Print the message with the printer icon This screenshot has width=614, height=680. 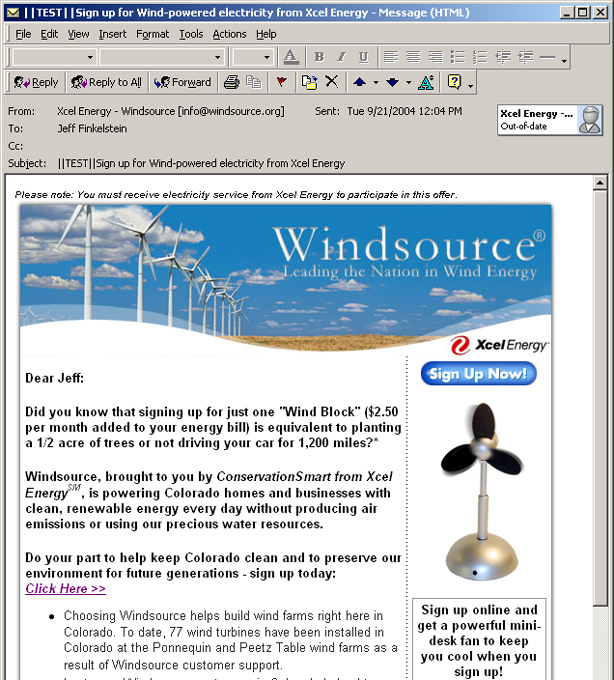coord(232,82)
